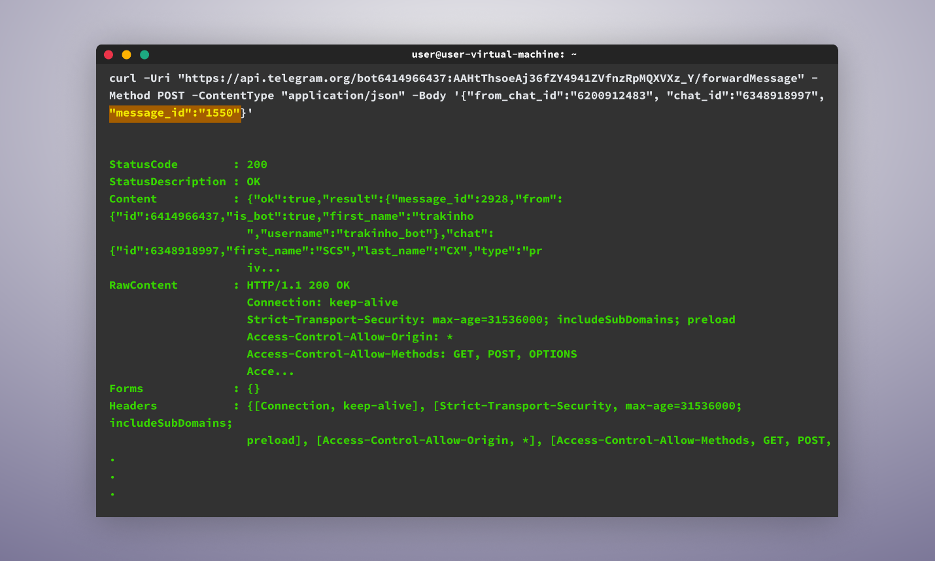Click the "last_name":"CX" text

[412, 251]
